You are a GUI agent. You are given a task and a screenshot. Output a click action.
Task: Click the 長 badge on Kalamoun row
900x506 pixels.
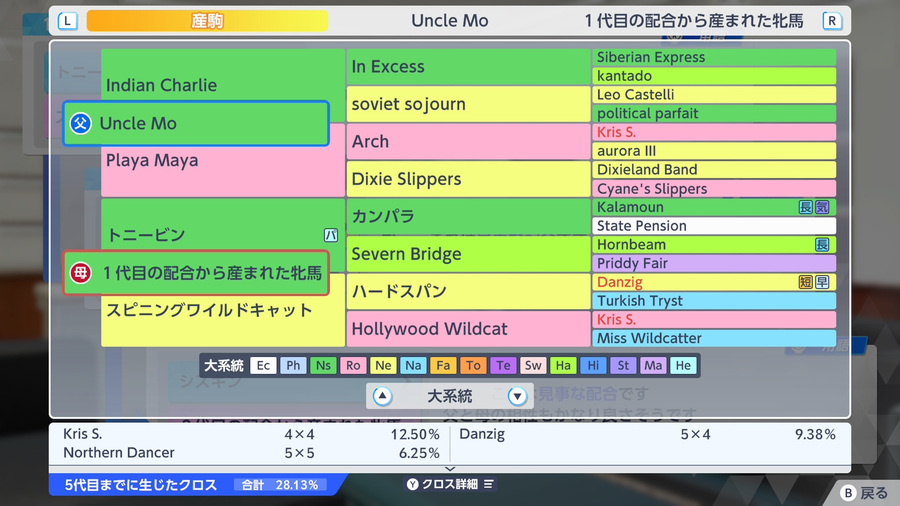point(806,207)
